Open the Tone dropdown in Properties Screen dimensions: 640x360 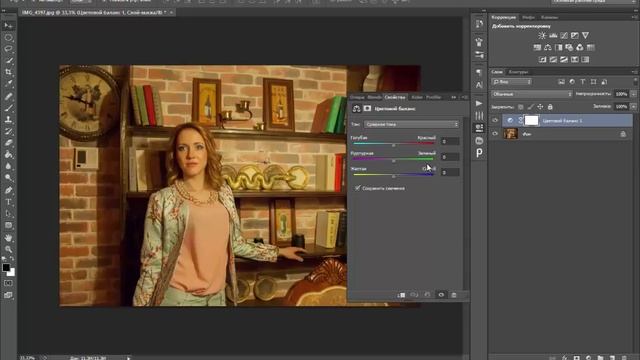point(411,124)
